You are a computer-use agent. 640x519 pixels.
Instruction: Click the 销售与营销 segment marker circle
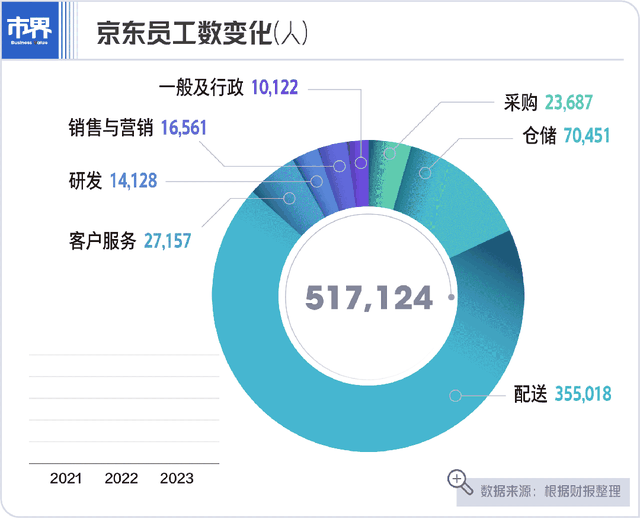(340, 166)
